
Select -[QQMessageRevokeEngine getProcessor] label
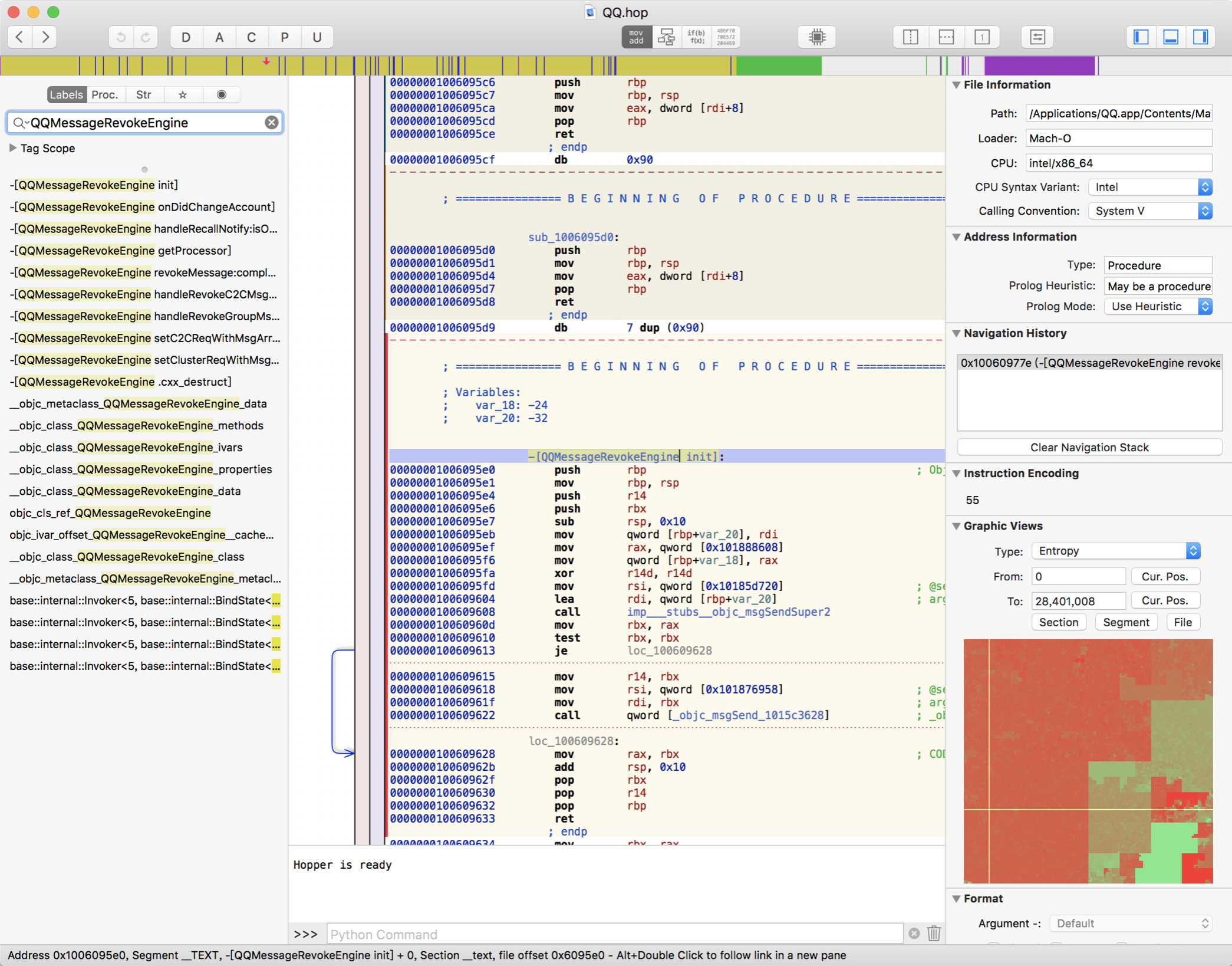[120, 251]
